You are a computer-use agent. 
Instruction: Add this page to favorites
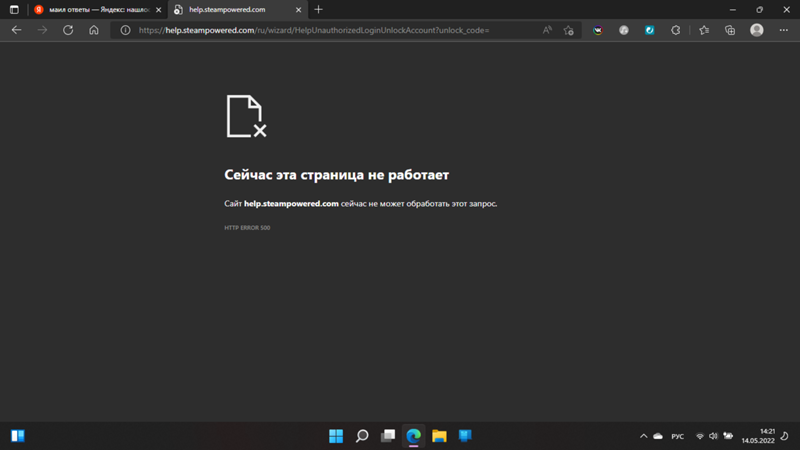tap(568, 30)
